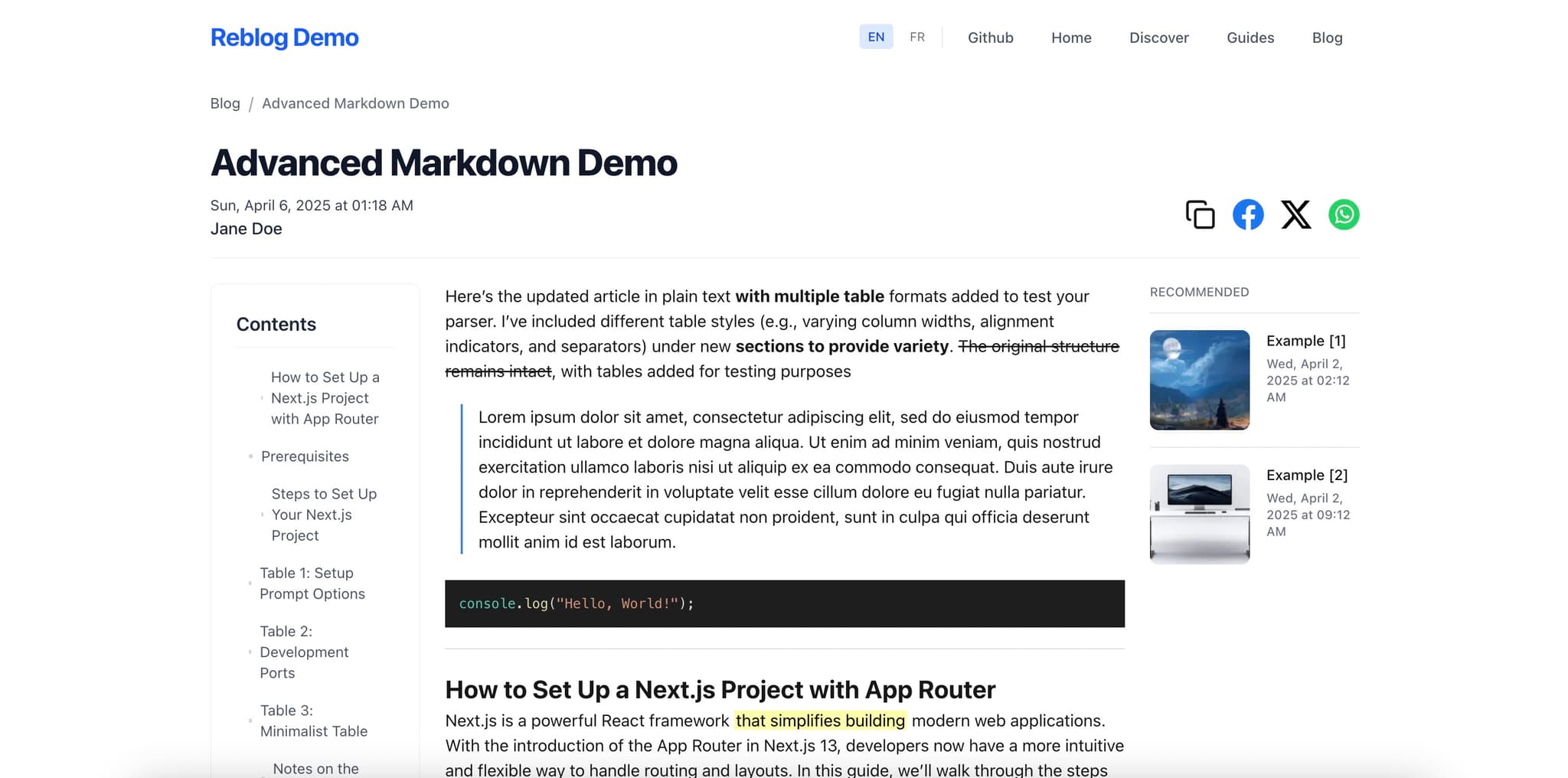
Task: Open the Discover section
Action: 1158,38
